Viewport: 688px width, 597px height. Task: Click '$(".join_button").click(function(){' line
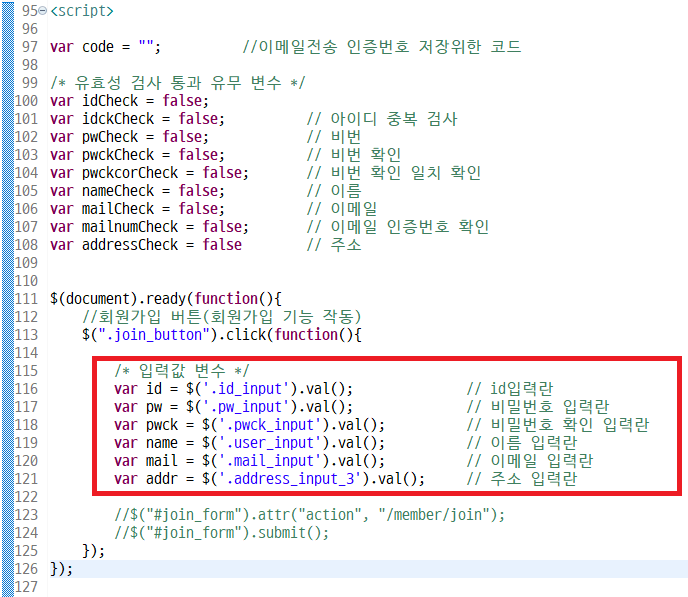tap(222, 334)
